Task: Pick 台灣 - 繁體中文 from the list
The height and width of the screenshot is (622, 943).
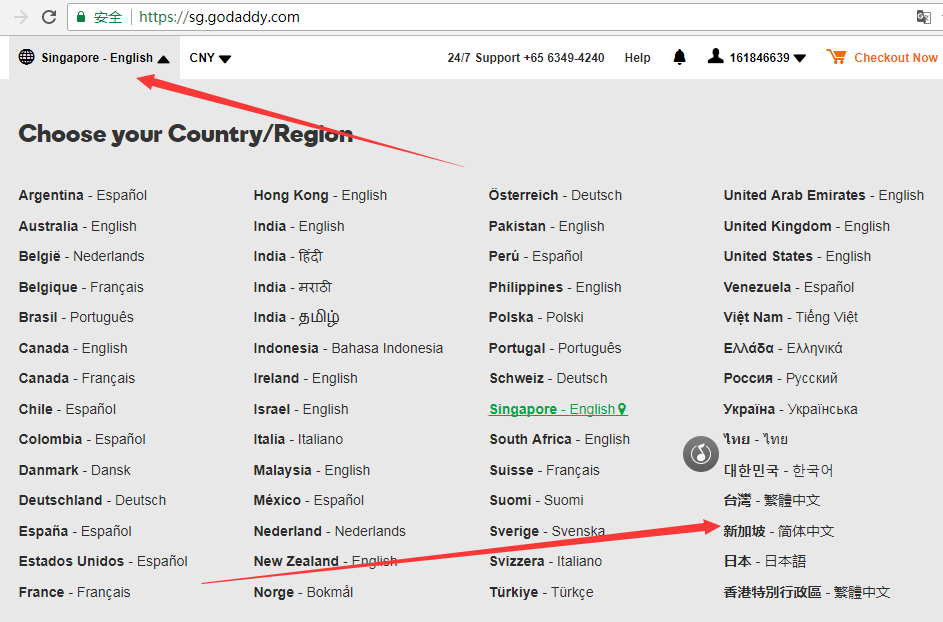Action: 771,500
